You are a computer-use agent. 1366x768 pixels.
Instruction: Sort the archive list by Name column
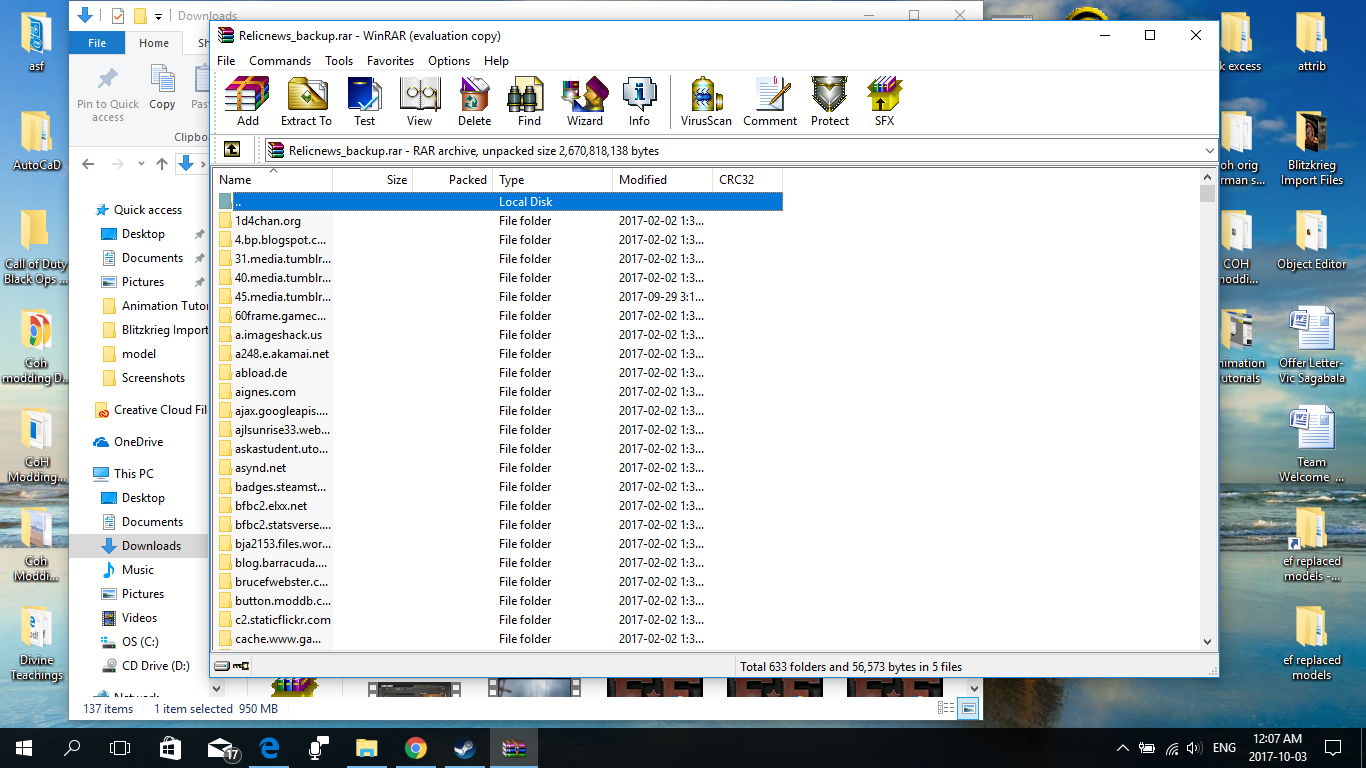[273, 180]
